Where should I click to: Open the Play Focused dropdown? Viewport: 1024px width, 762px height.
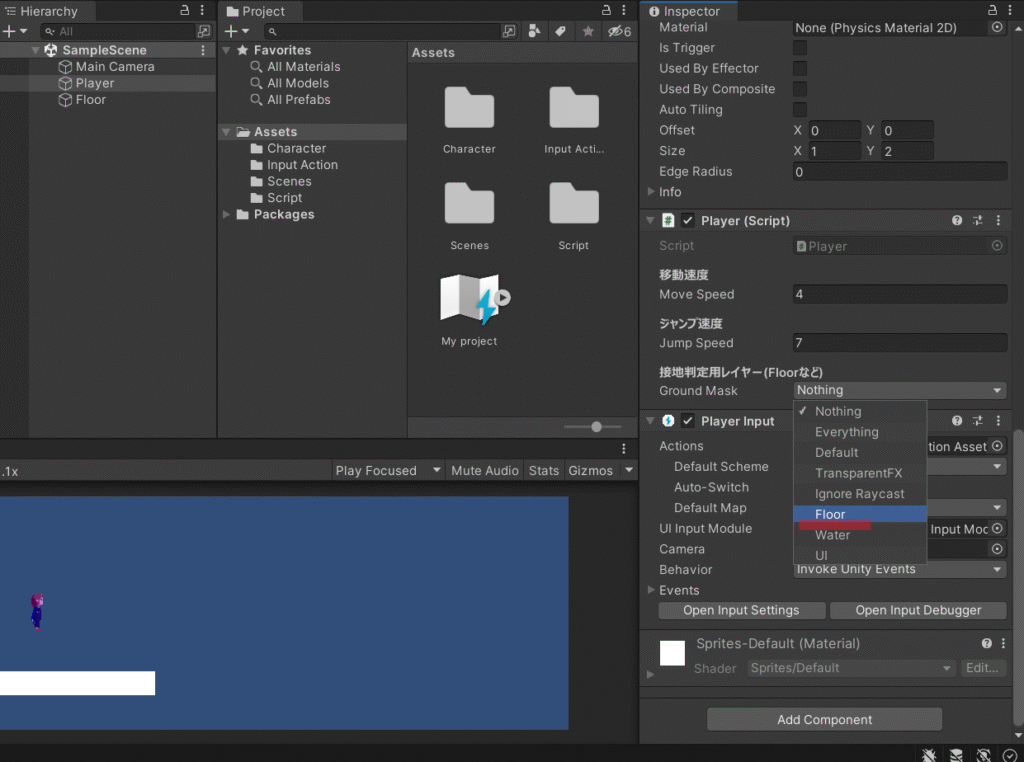tap(388, 471)
